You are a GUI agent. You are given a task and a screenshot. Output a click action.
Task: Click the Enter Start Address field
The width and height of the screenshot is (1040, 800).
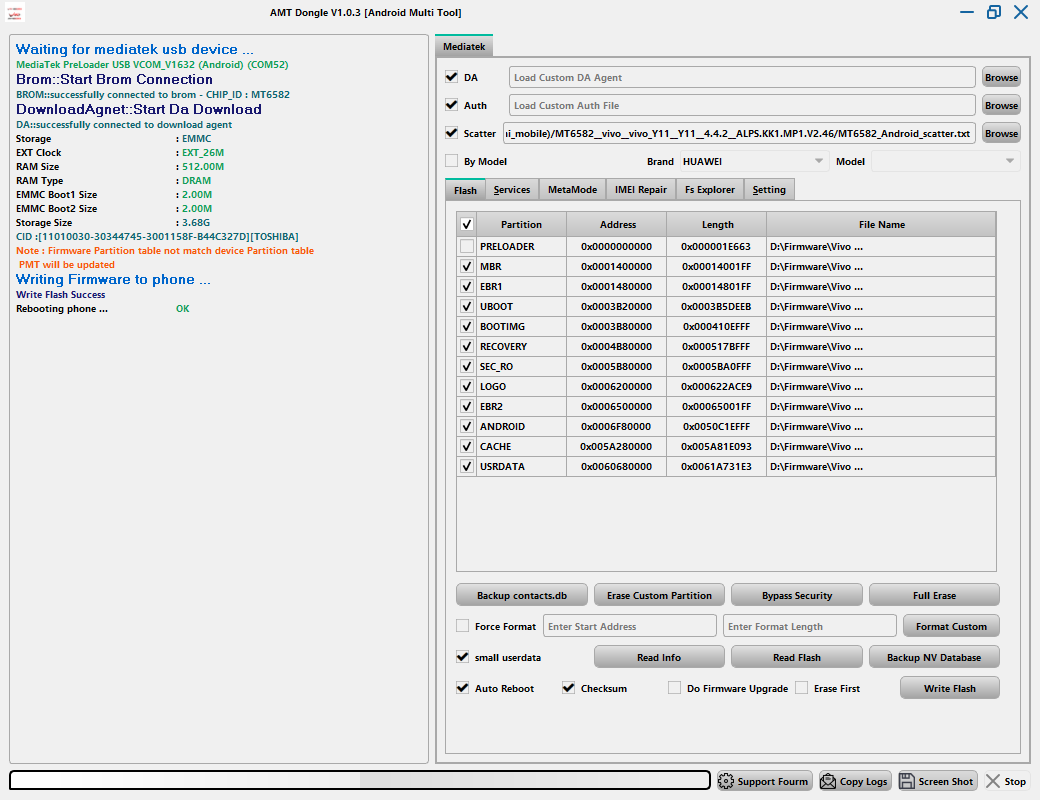[629, 626]
